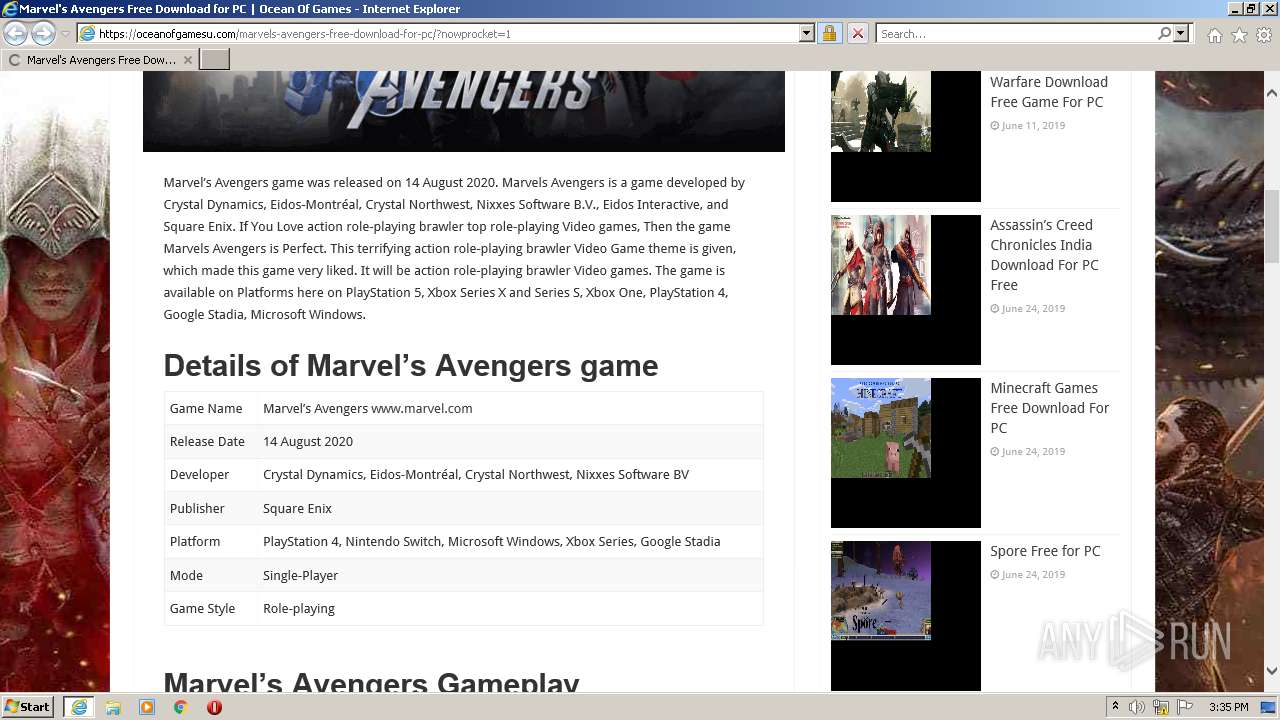Click the scrollbar up arrow
Viewport: 1280px width, 720px height.
click(1271, 93)
